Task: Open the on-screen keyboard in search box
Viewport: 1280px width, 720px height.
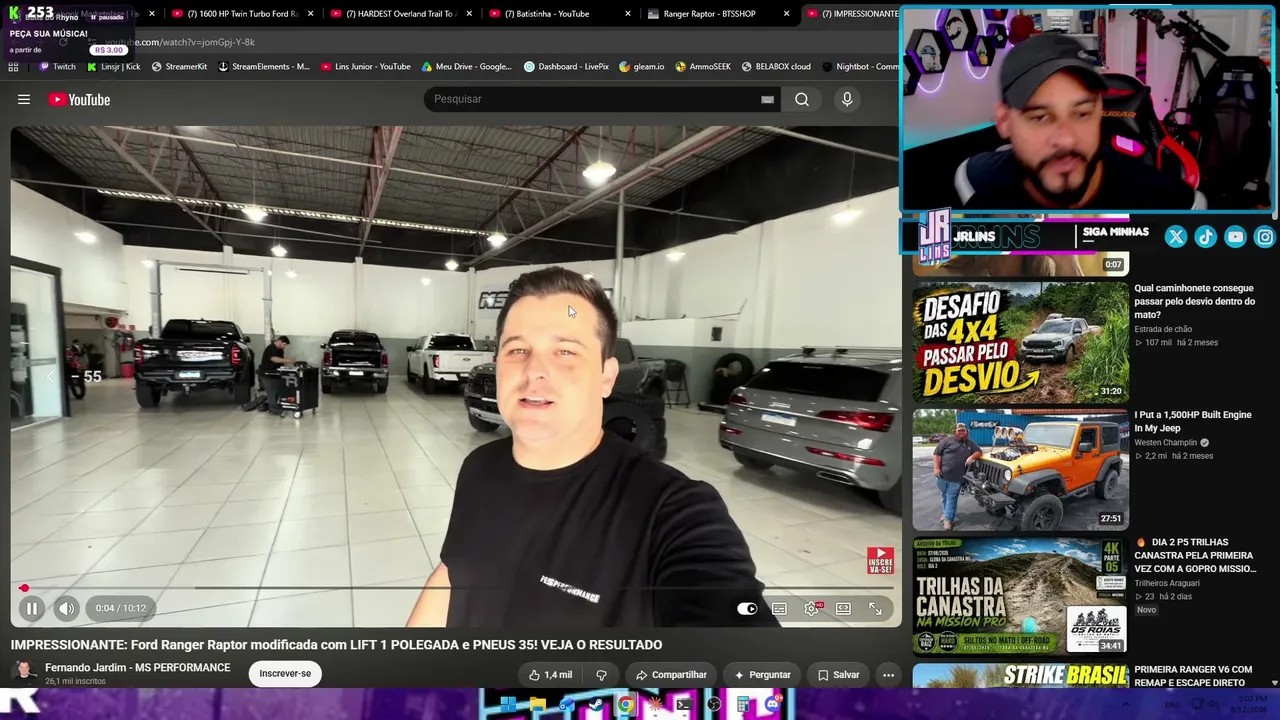Action: click(767, 99)
